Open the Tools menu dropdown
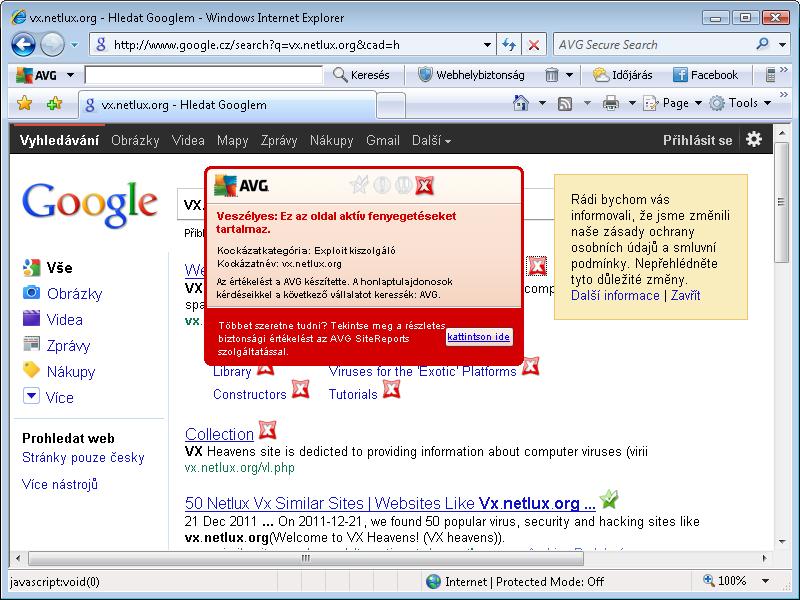Viewport: 800px width, 600px height. click(x=740, y=104)
